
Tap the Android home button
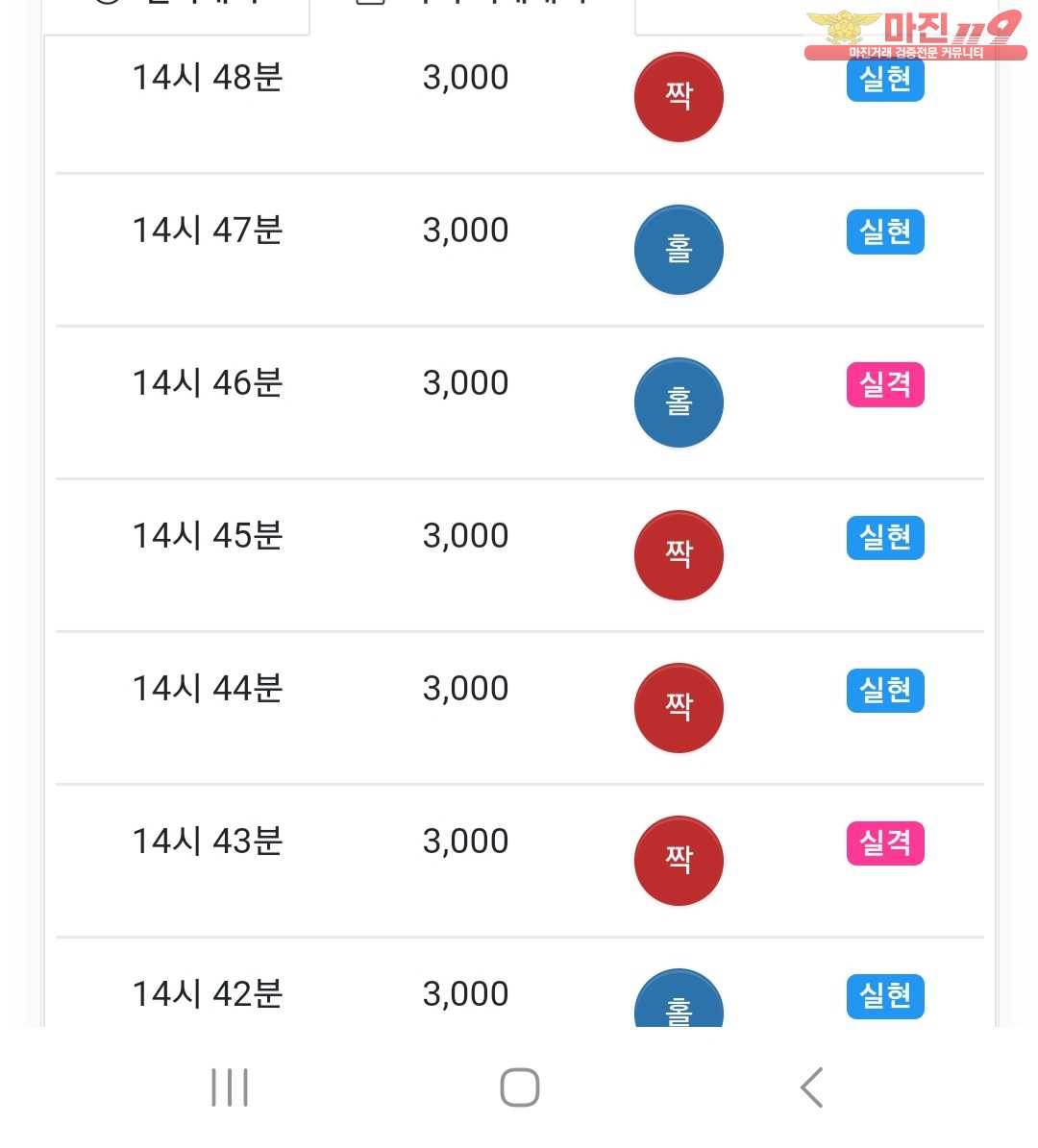[519, 1087]
